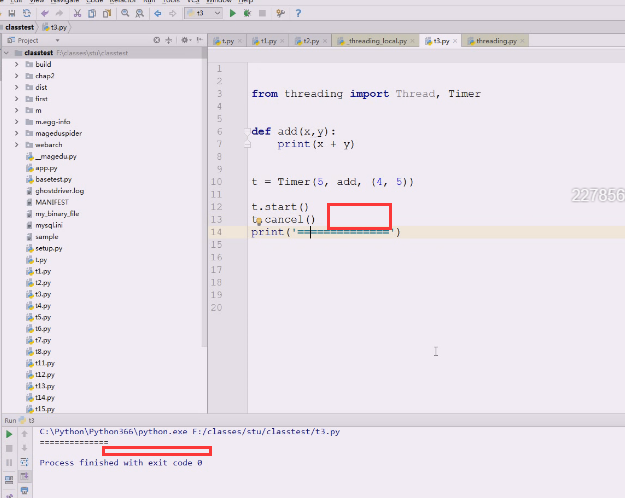Toggle Soft-Wrap in the Run console

coord(24,462)
